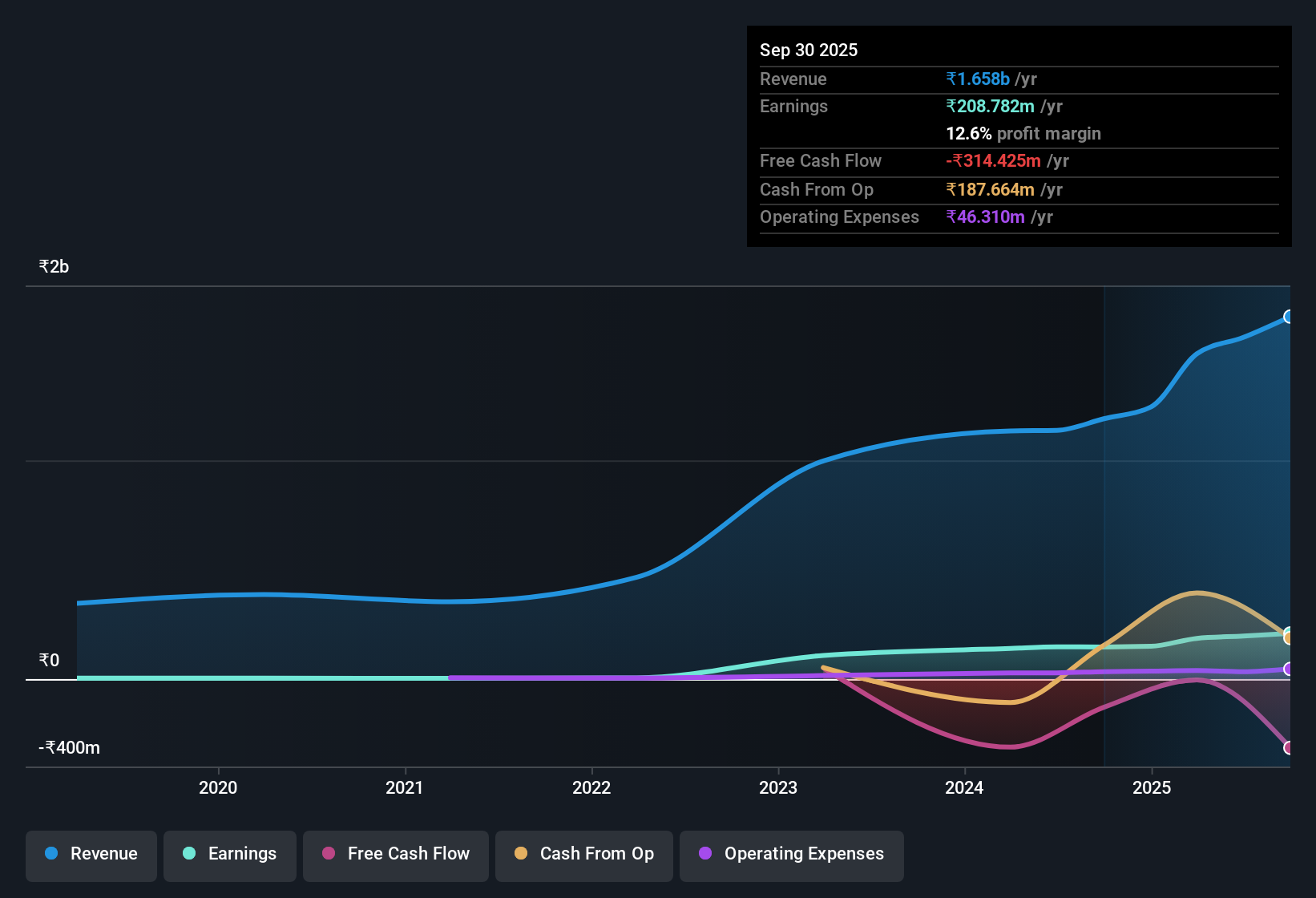This screenshot has height=898, width=1316.
Task: Click the Cash From Op endpoint marker
Action: pyautogui.click(x=1289, y=637)
